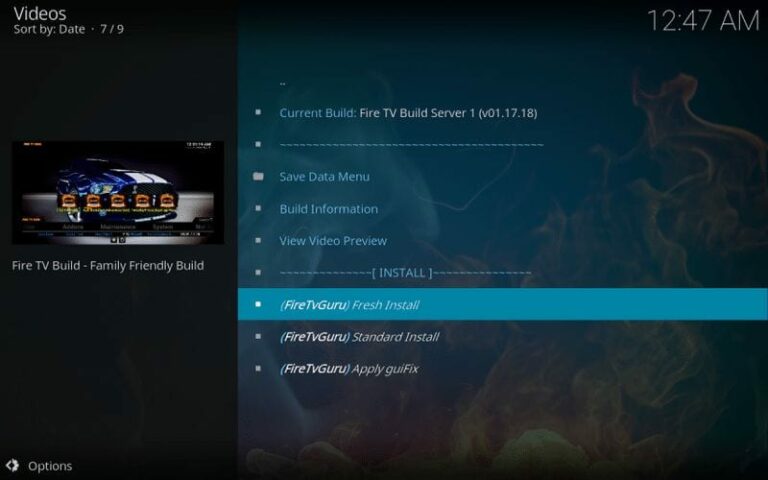Screen dimensions: 768x480
Task: Click the Videos heading
Action: point(40,13)
